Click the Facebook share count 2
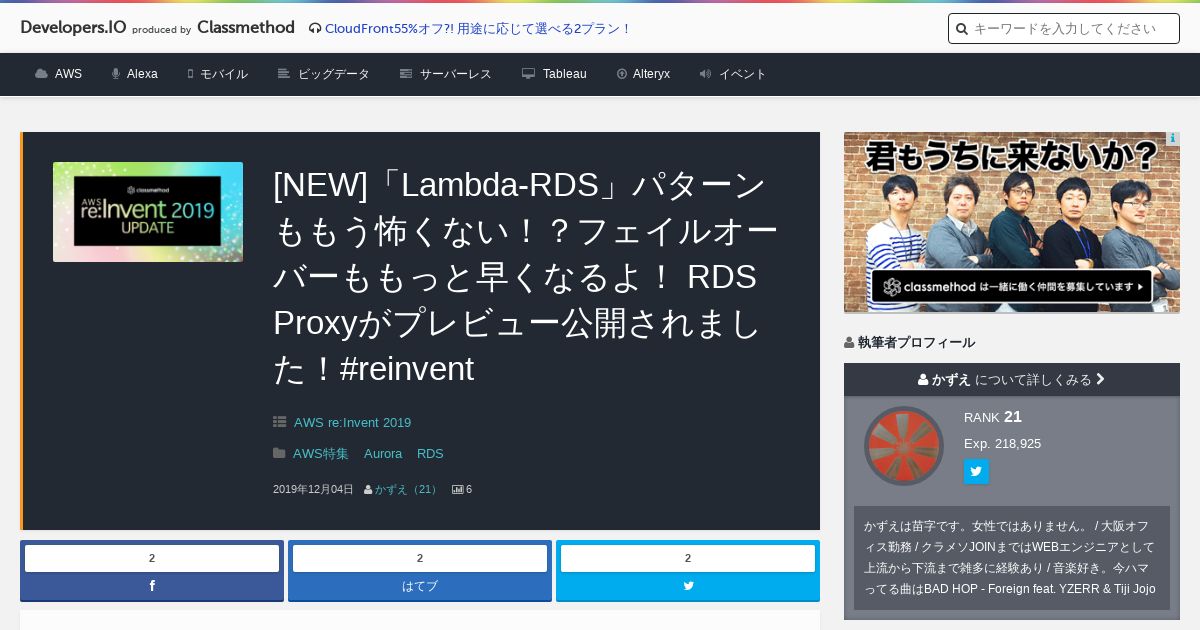The image size is (1200, 630). coord(152,558)
